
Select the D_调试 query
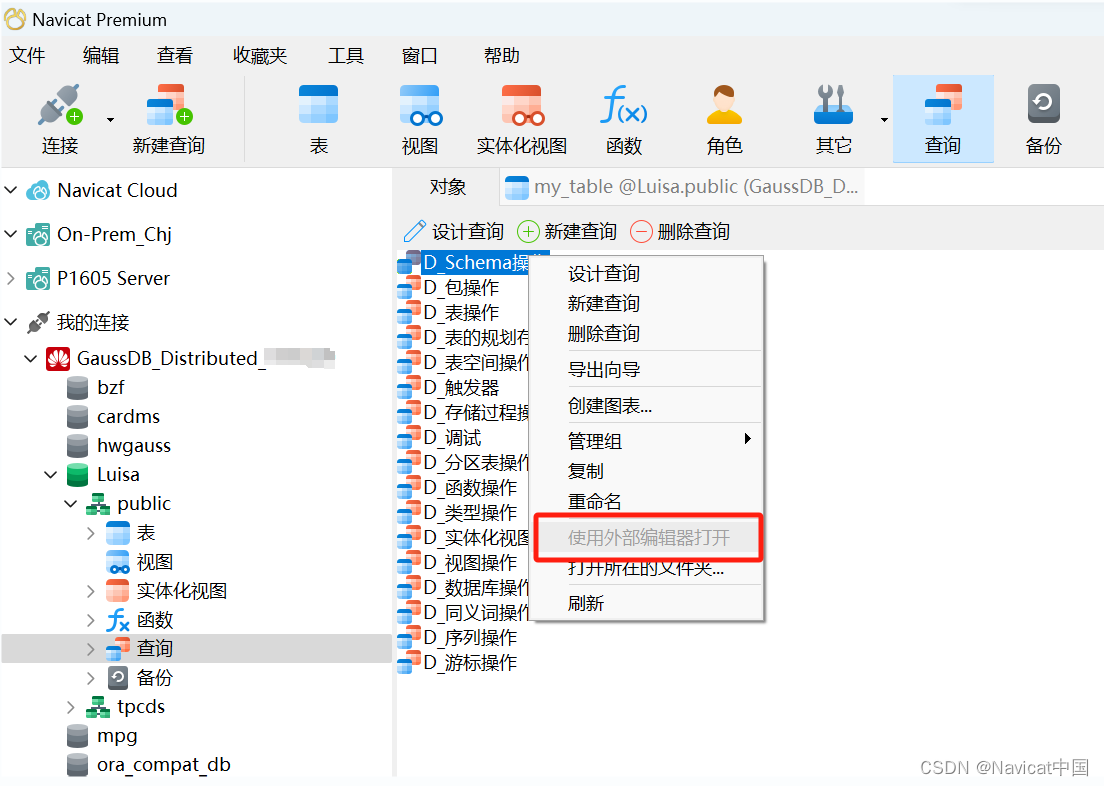click(452, 437)
